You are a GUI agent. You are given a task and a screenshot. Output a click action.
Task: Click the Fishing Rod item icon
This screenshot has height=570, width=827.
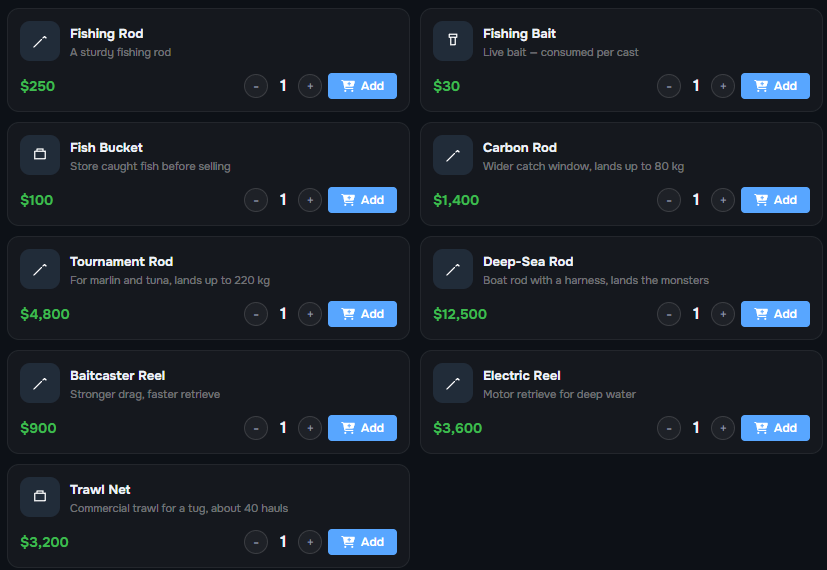click(x=40, y=41)
